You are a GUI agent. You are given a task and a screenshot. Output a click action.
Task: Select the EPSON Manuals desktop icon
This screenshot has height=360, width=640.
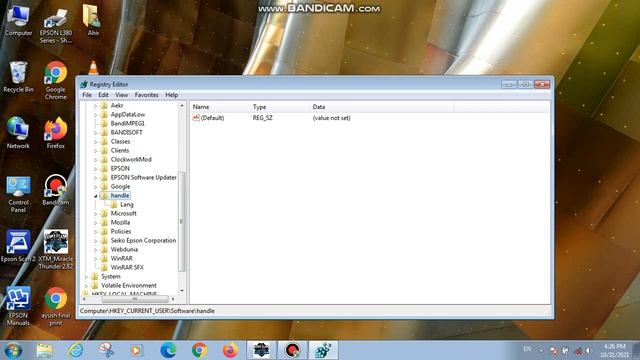[x=18, y=306]
